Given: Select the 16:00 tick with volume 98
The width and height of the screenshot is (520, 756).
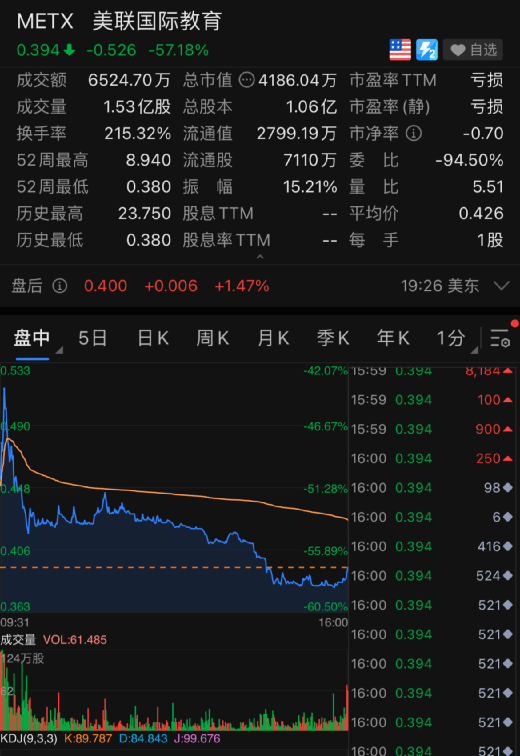Looking at the screenshot, I should [x=432, y=488].
